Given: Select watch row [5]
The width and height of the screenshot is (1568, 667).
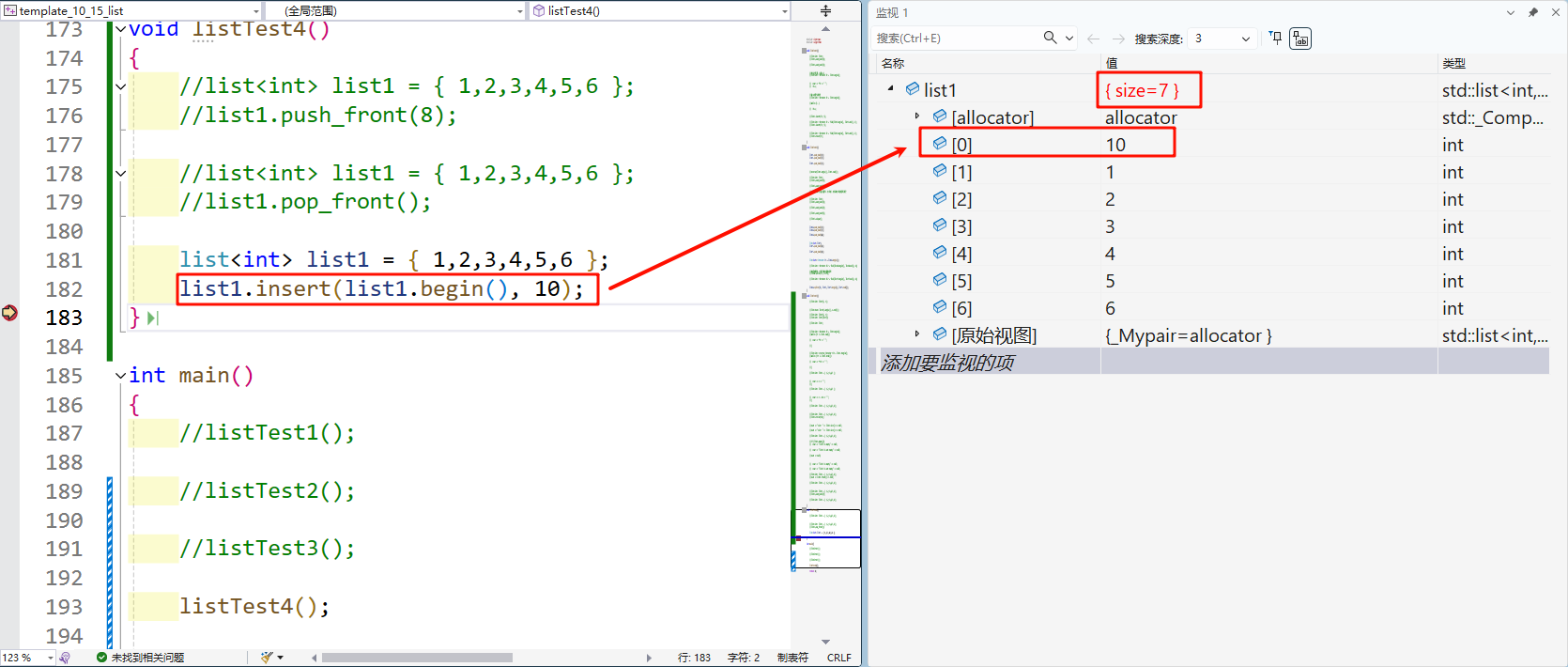Looking at the screenshot, I should click(x=1211, y=281).
